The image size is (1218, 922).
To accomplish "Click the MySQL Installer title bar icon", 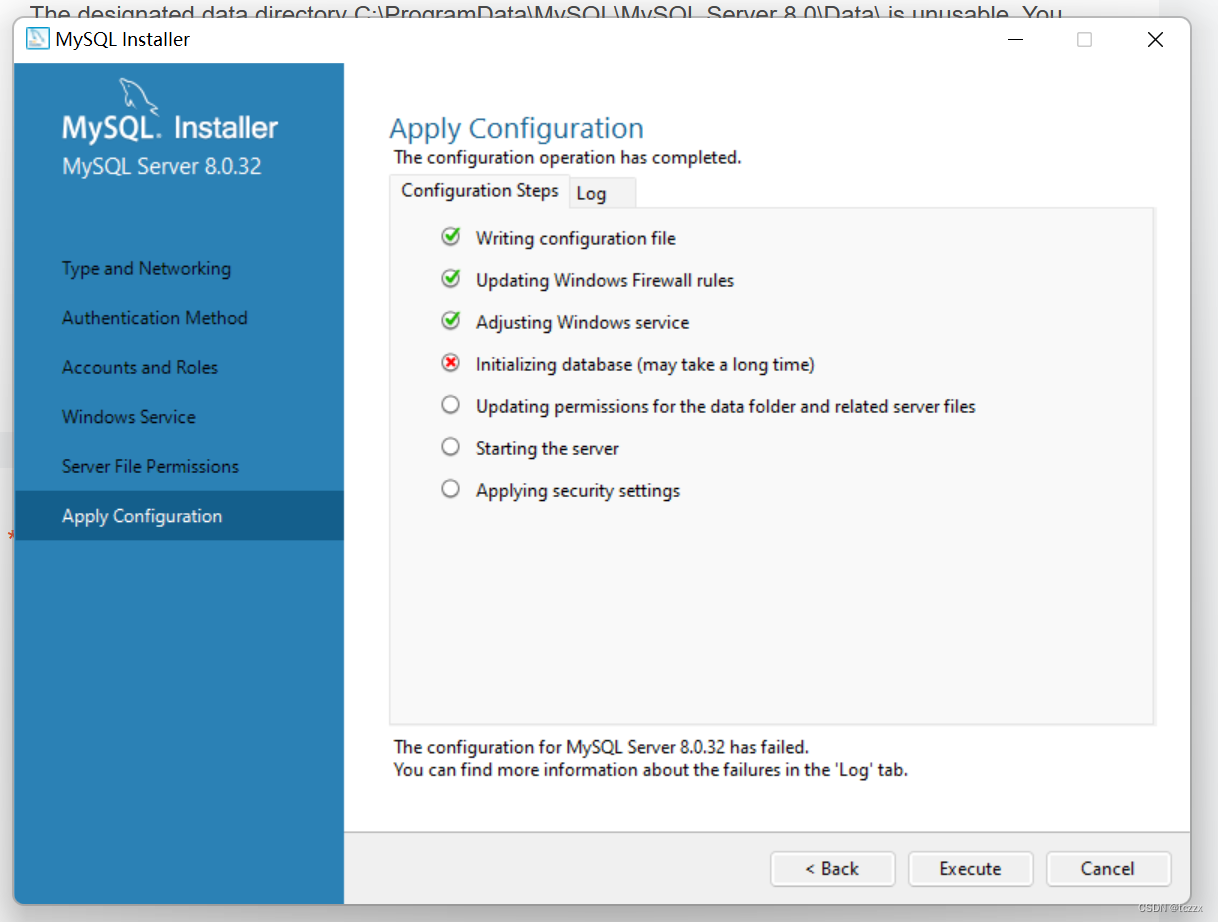I will coord(37,38).
